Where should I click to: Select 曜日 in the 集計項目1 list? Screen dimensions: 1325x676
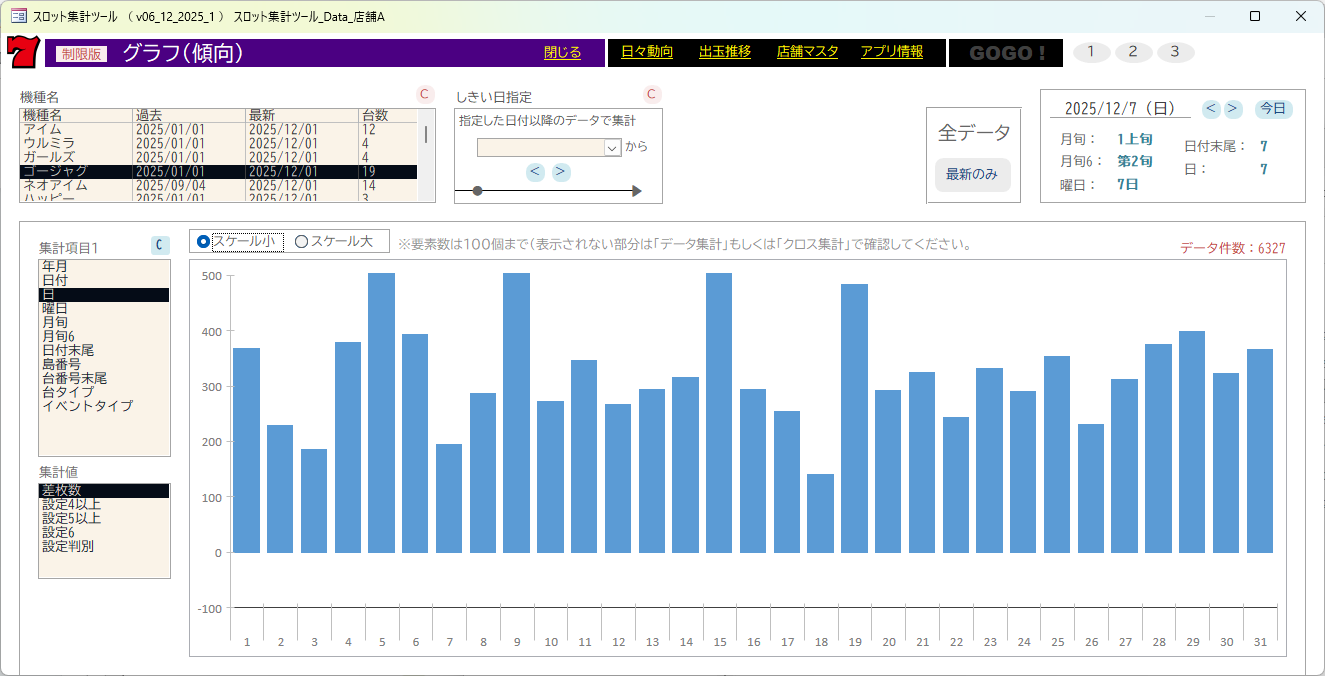(55, 309)
